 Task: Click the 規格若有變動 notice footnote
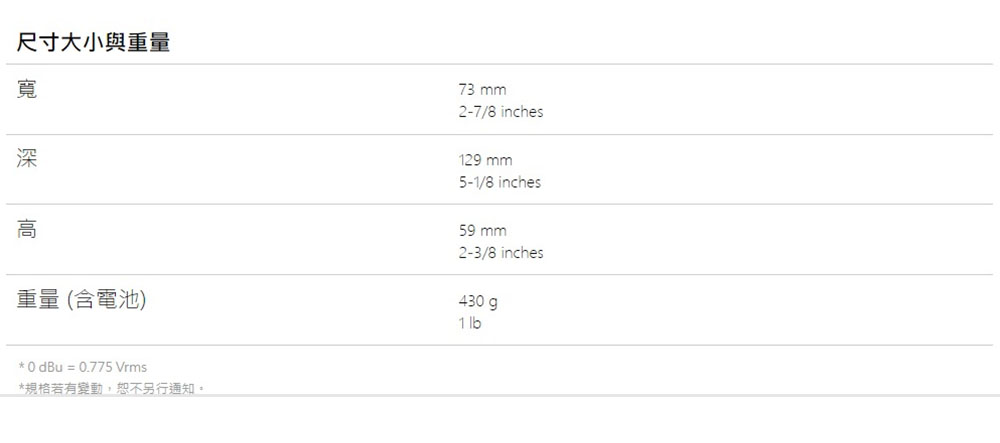point(111,388)
